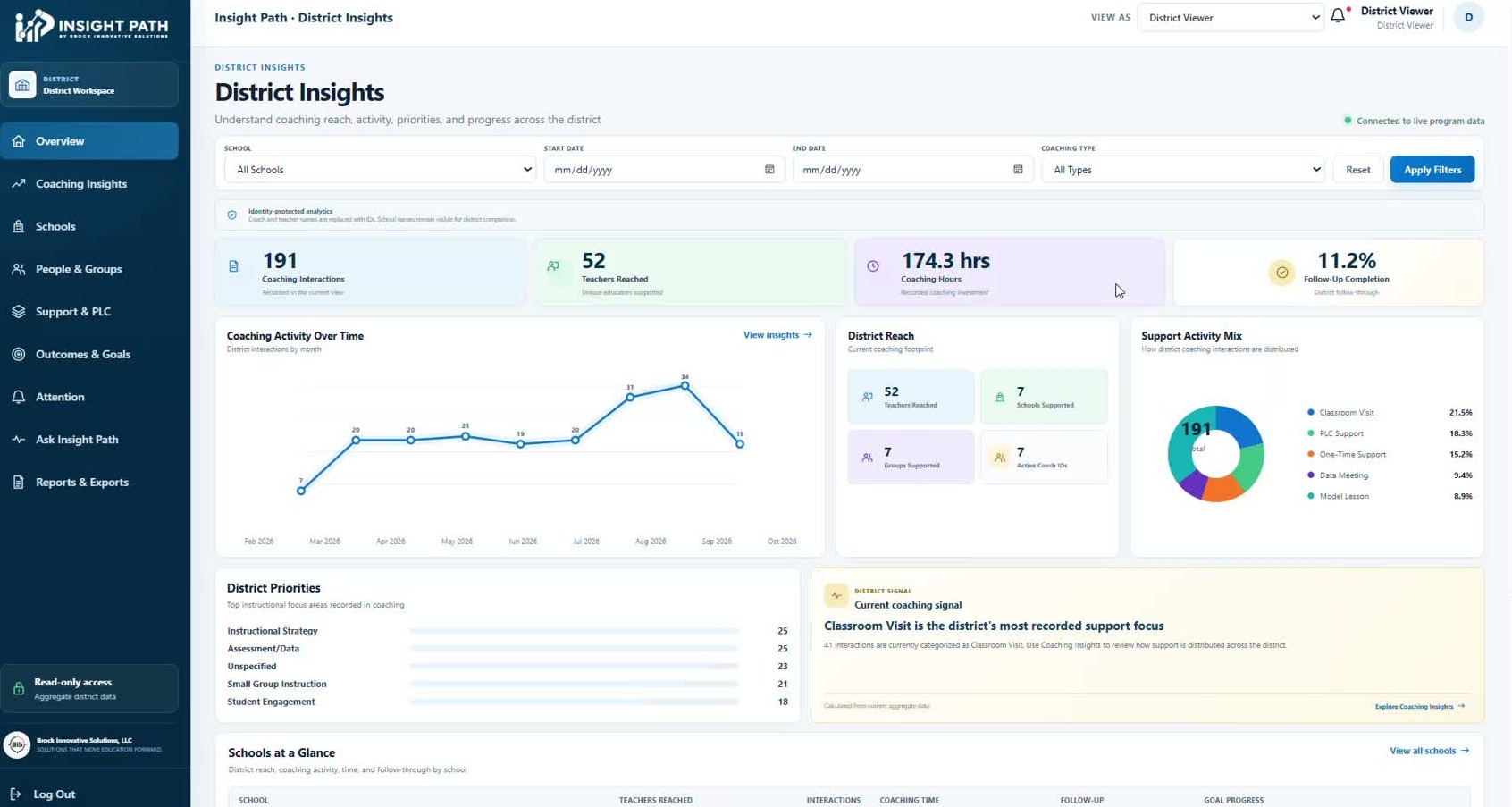Click the People & Groups icon

tap(19, 269)
